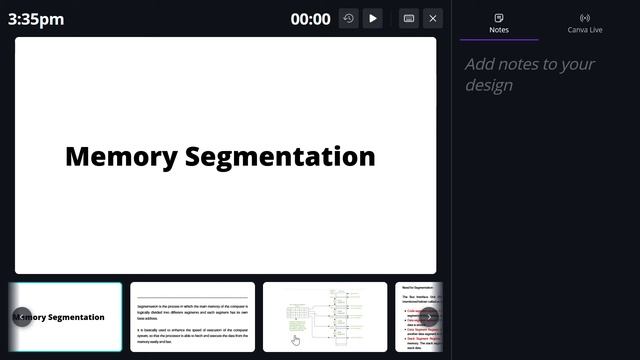Select the segmentation definition text slide thumbnail
The image size is (640, 360).
[192, 317]
